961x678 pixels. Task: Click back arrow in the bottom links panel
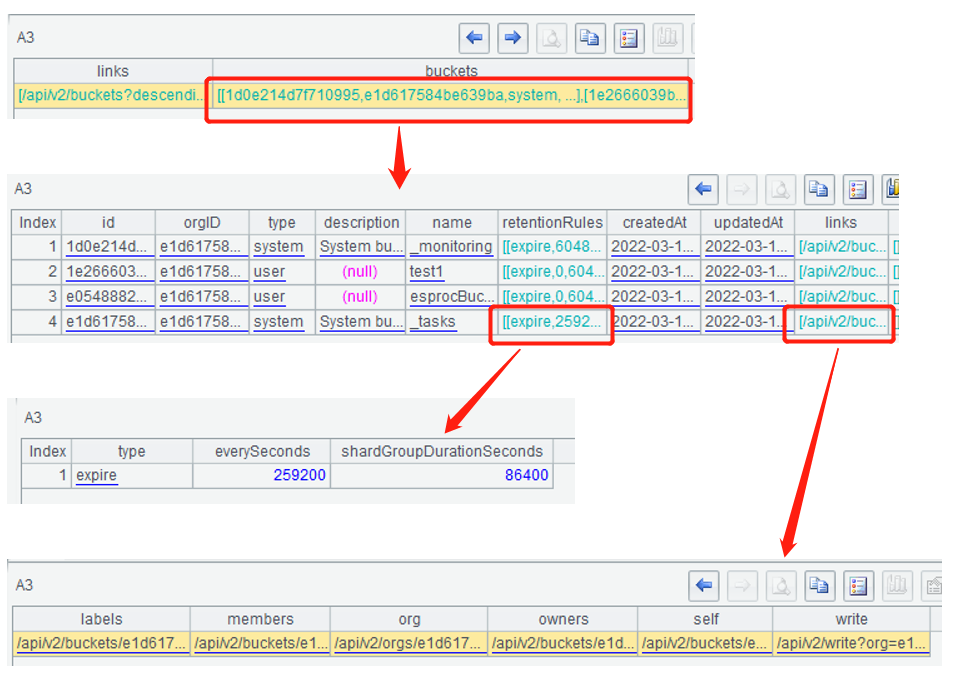coord(704,585)
